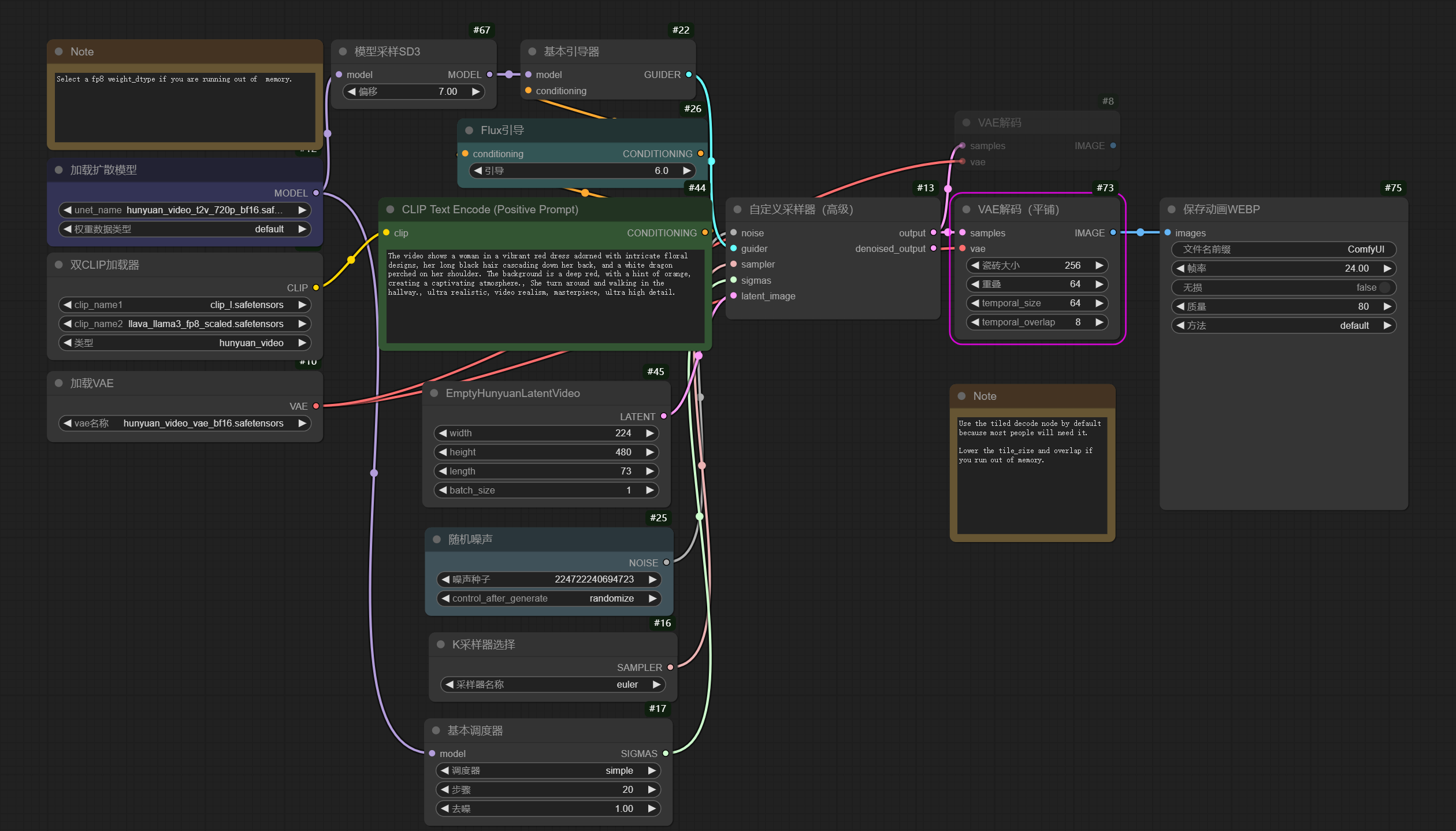This screenshot has width=1456, height=831.
Task: Select the 自定义采样器（高级）node title
Action: [x=801, y=210]
